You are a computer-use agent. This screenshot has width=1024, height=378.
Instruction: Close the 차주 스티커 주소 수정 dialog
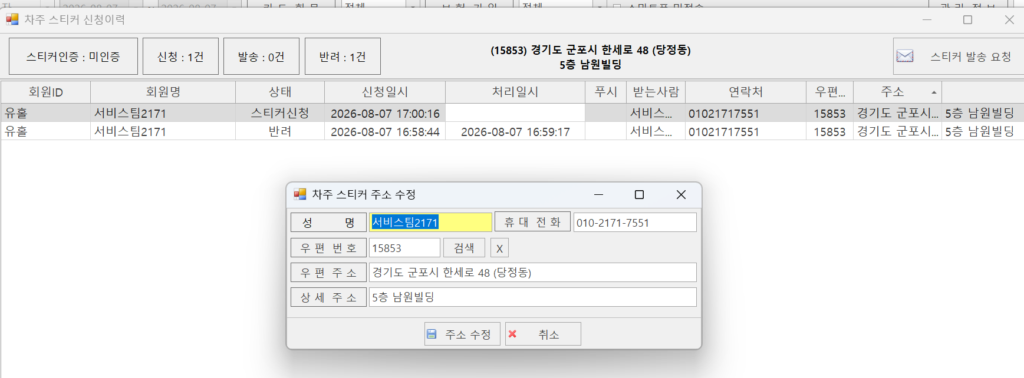(x=680, y=195)
